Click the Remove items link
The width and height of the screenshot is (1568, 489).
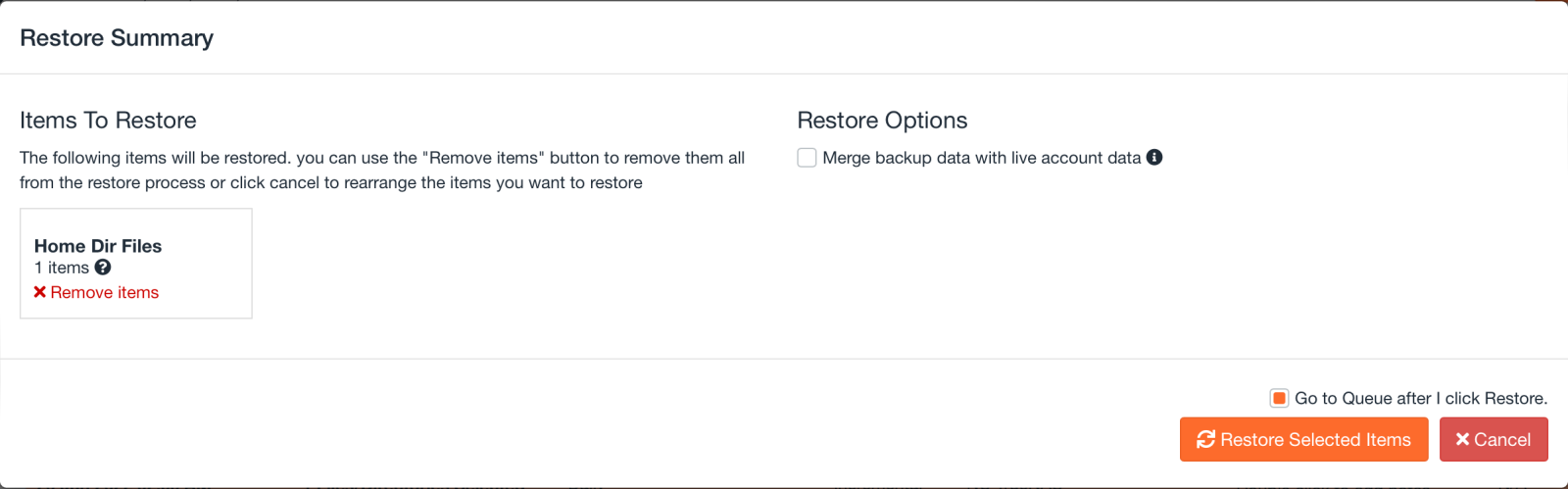click(104, 292)
